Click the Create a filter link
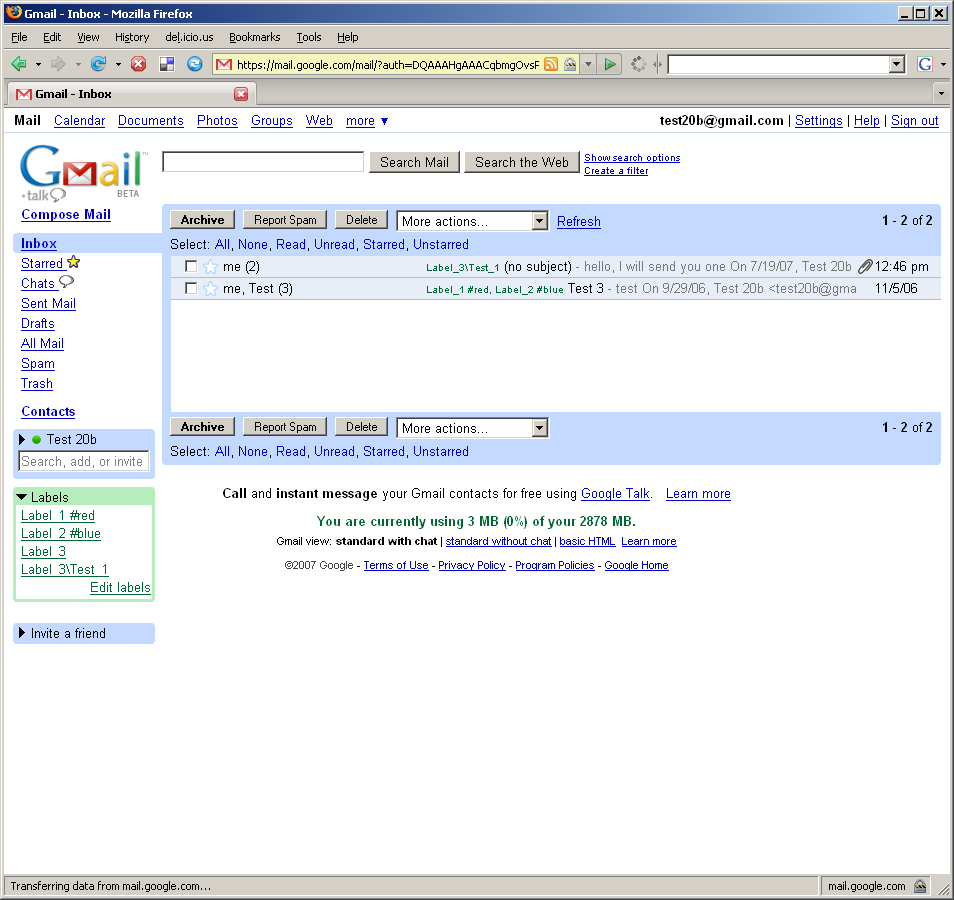The height and width of the screenshot is (900, 954). pyautogui.click(x=616, y=171)
